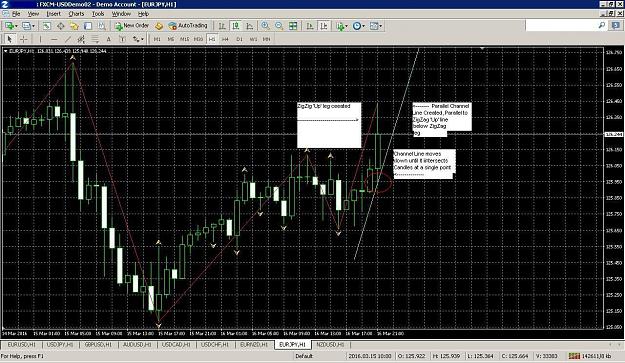Switch chart to Bar Chart
Viewport: 625px width, 363px height.
[x=222, y=26]
